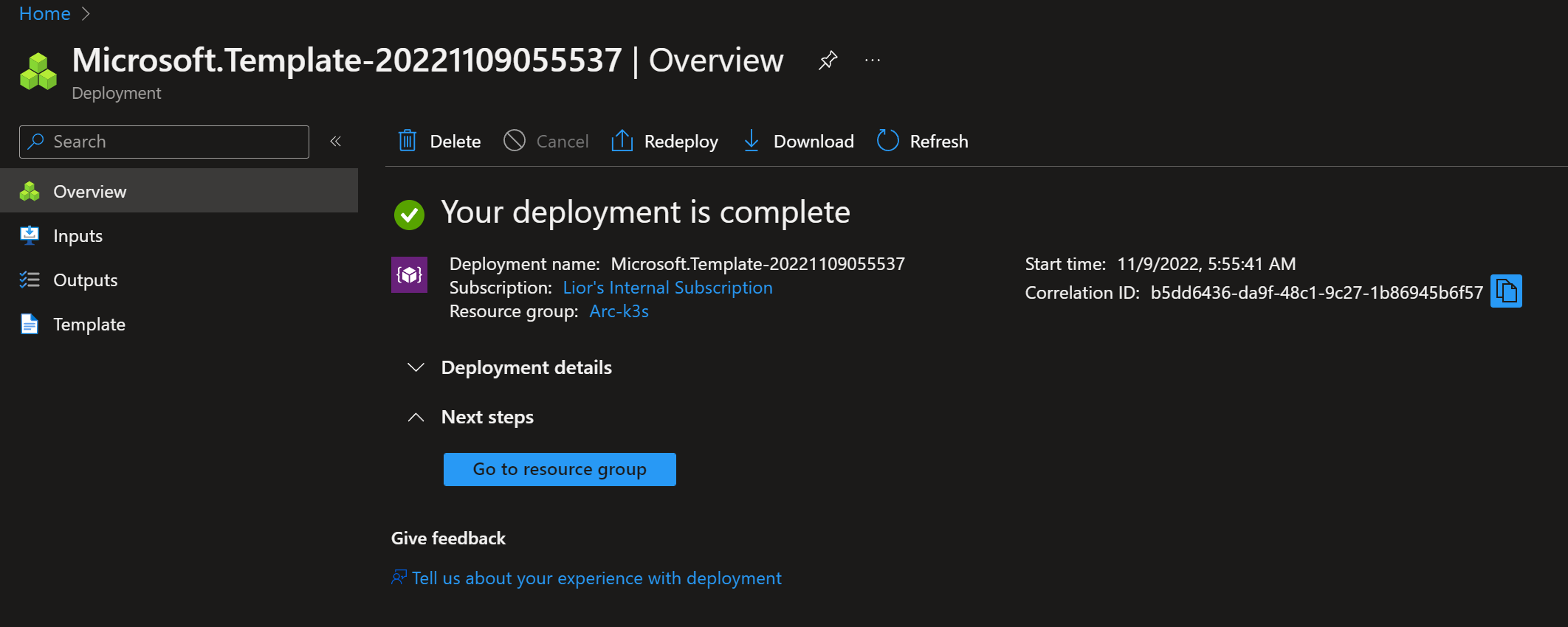Click the greyed-out Cancel label
1568x627 pixels.
(562, 141)
